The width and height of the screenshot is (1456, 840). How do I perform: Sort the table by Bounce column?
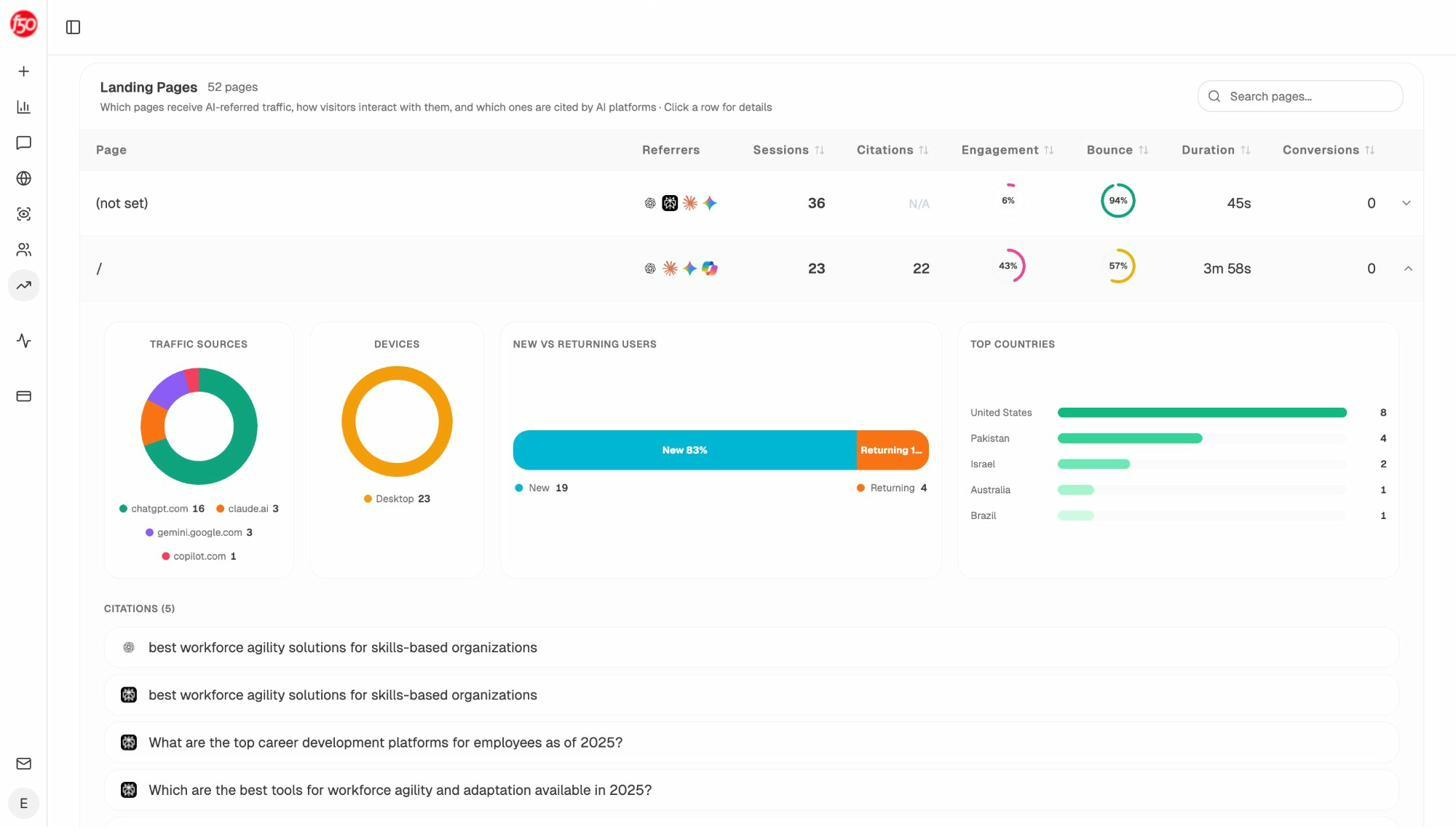pos(1143,150)
